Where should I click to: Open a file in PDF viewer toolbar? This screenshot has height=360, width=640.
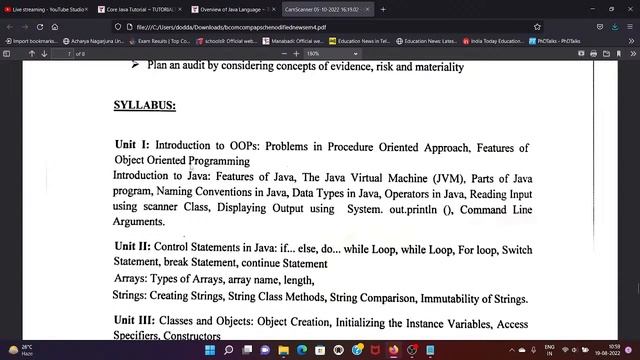tap(606, 53)
